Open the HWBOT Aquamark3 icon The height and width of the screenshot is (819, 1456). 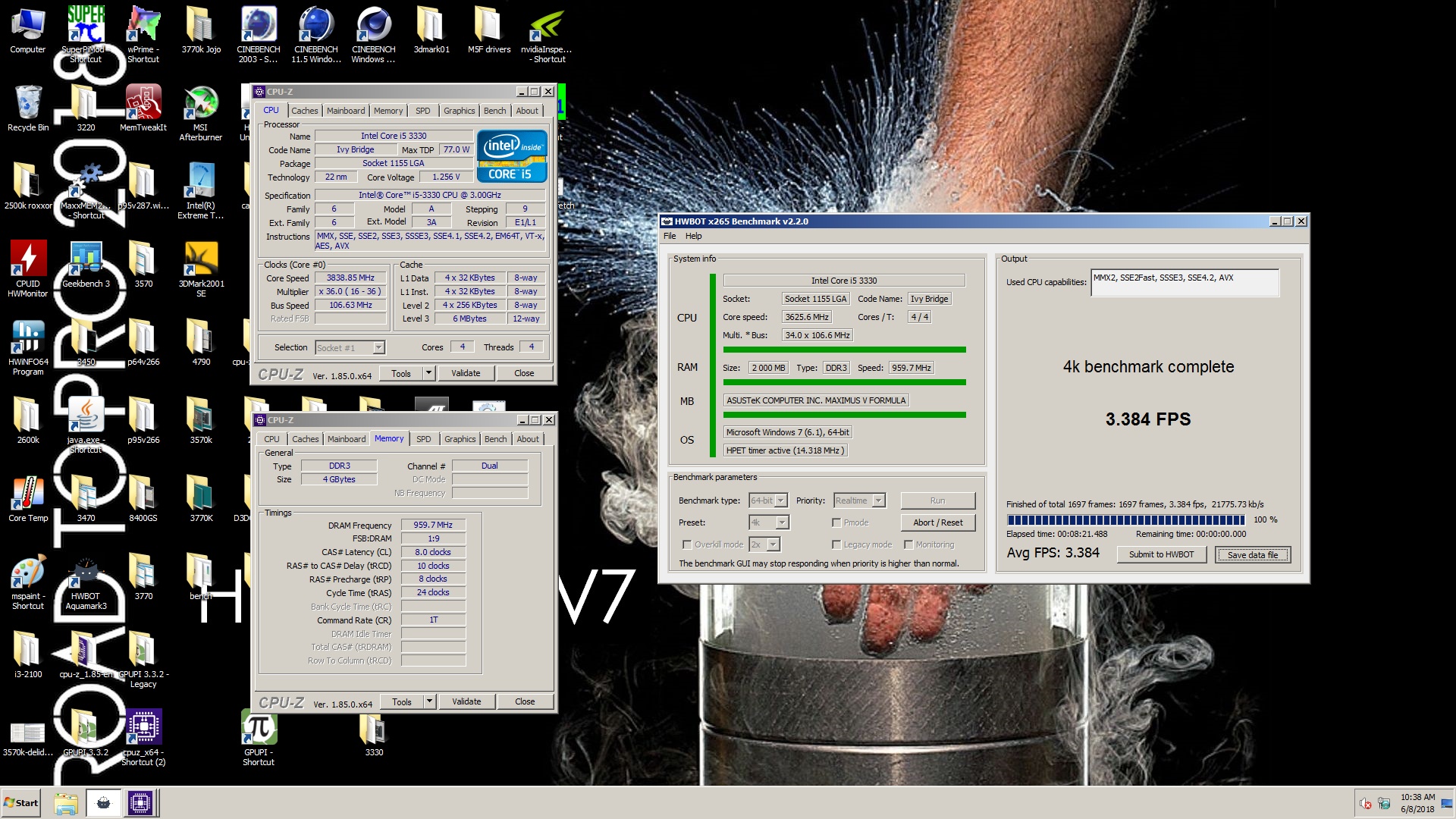[x=86, y=582]
